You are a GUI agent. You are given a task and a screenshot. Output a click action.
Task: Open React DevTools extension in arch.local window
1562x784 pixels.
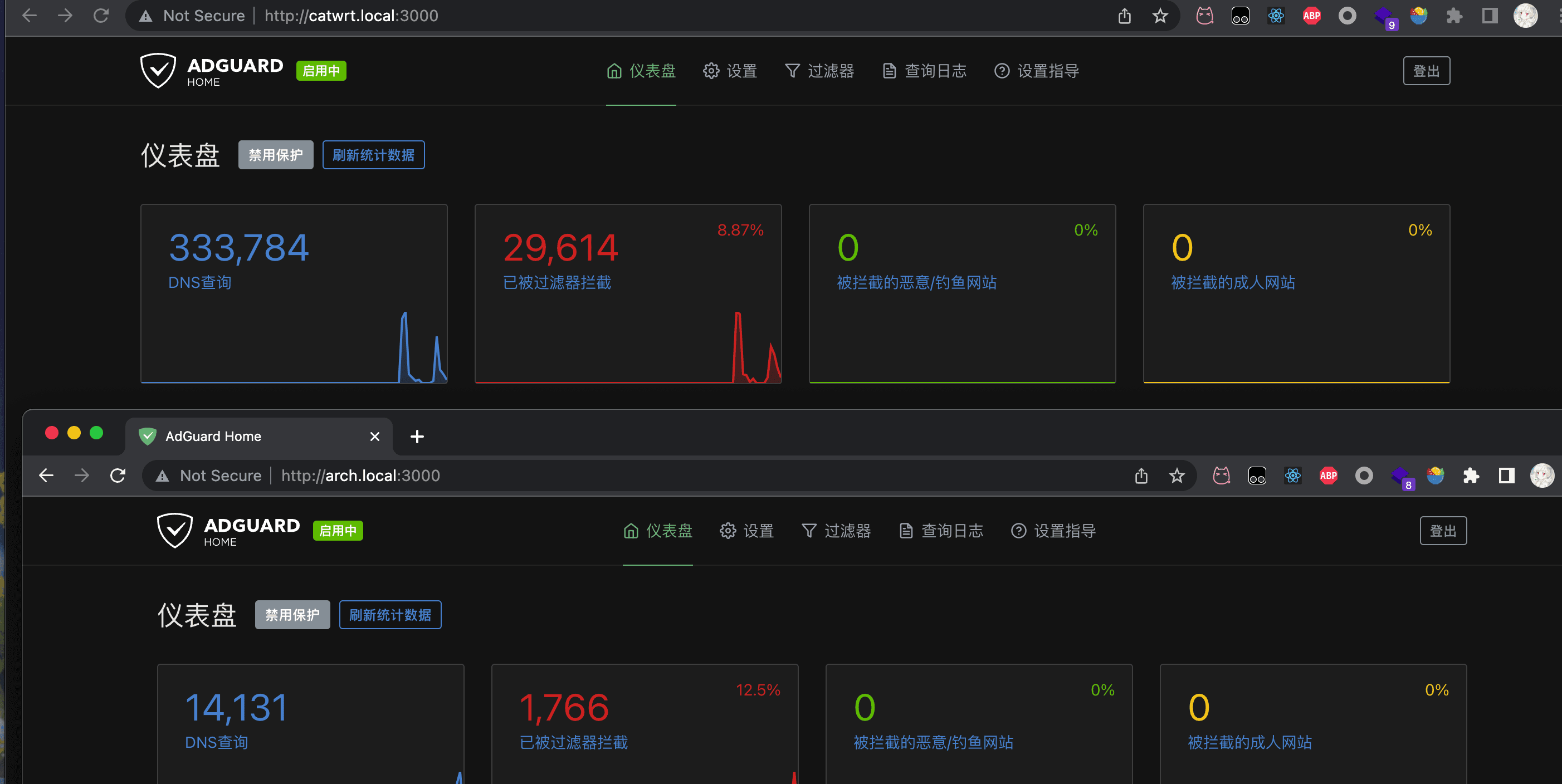point(1293,476)
